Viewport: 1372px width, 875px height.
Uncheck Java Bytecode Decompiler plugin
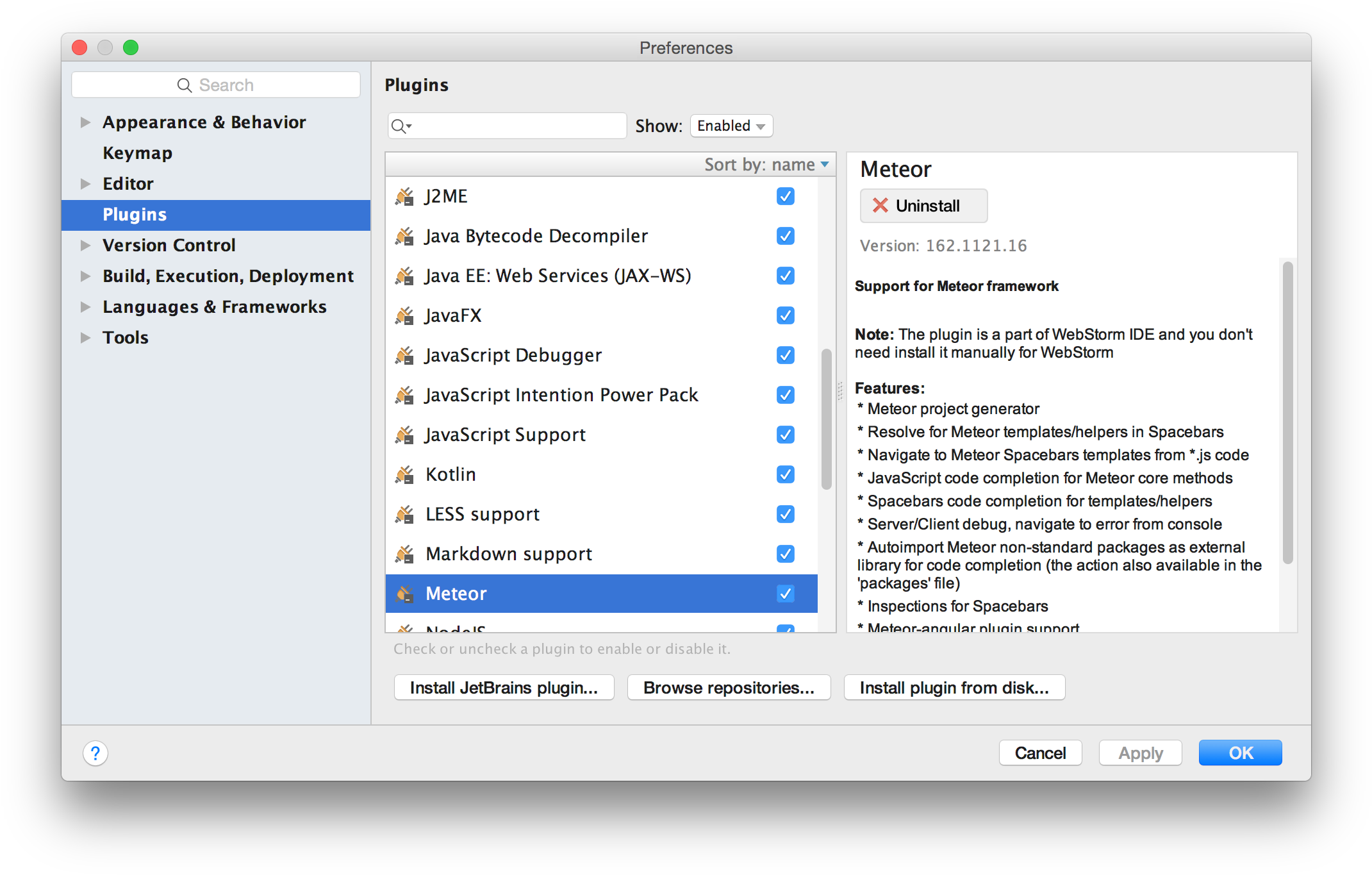785,236
